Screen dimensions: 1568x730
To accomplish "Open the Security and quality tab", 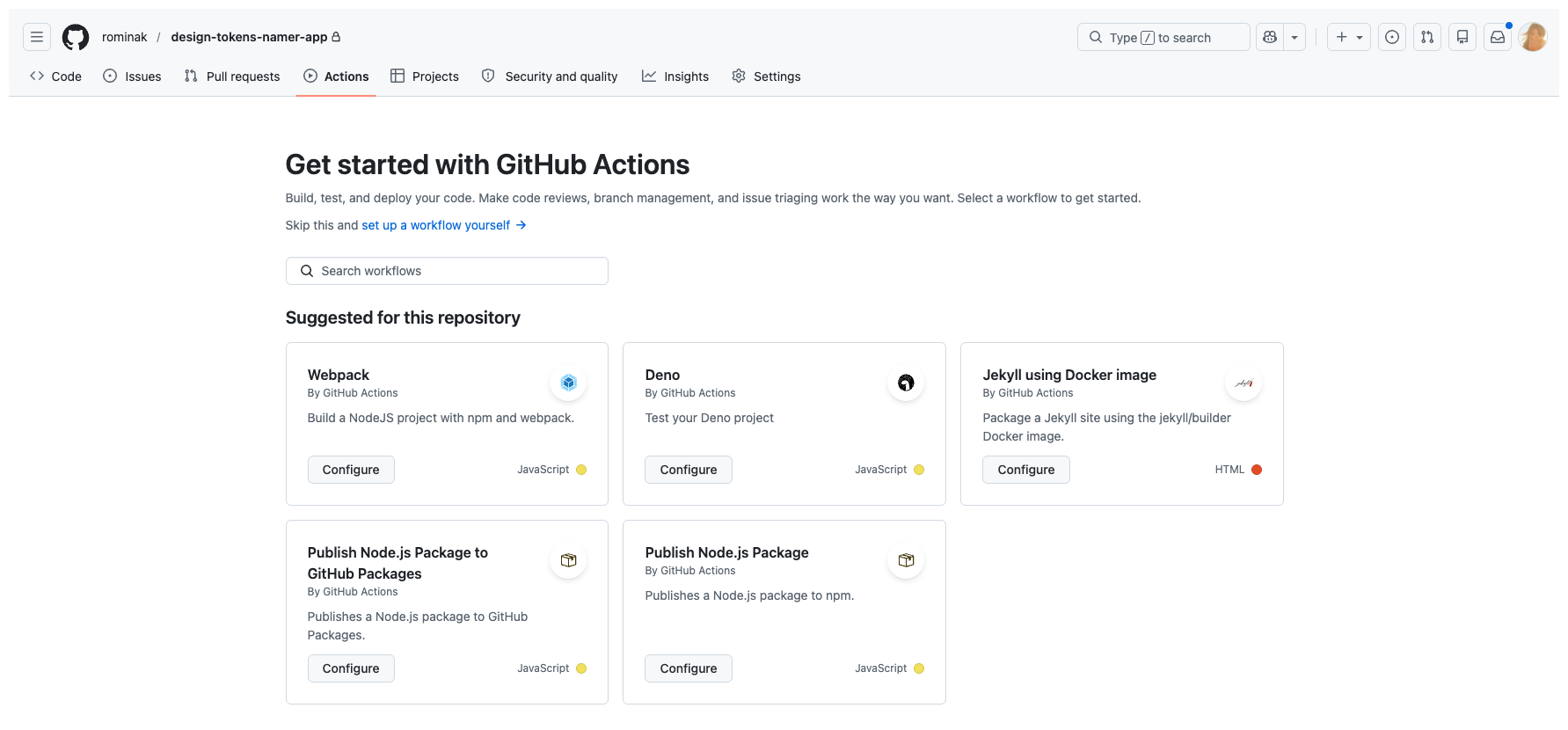I will click(x=550, y=77).
